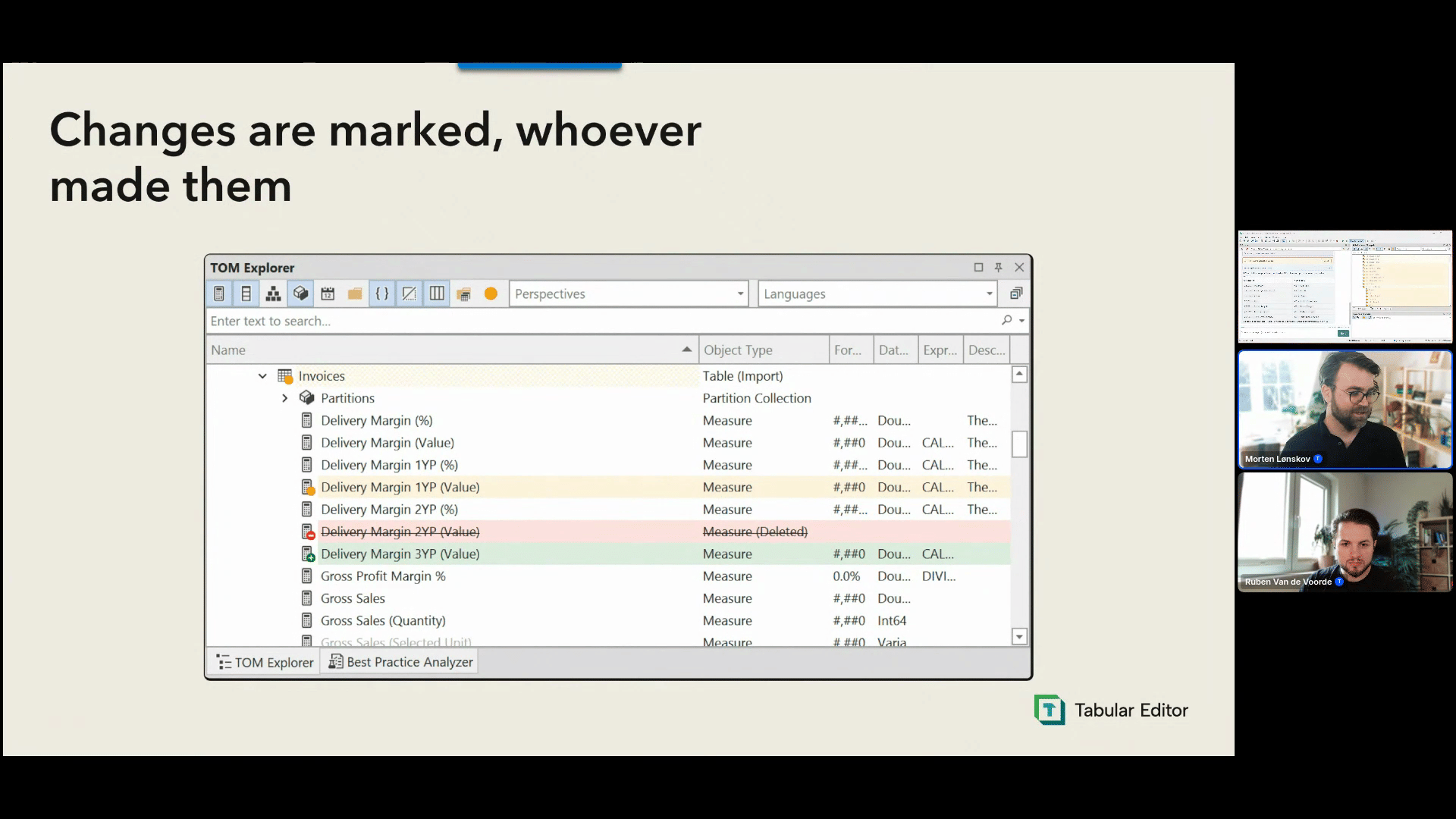
Task: Click the Gross Sales (Quantity) measure icon
Action: [x=306, y=620]
